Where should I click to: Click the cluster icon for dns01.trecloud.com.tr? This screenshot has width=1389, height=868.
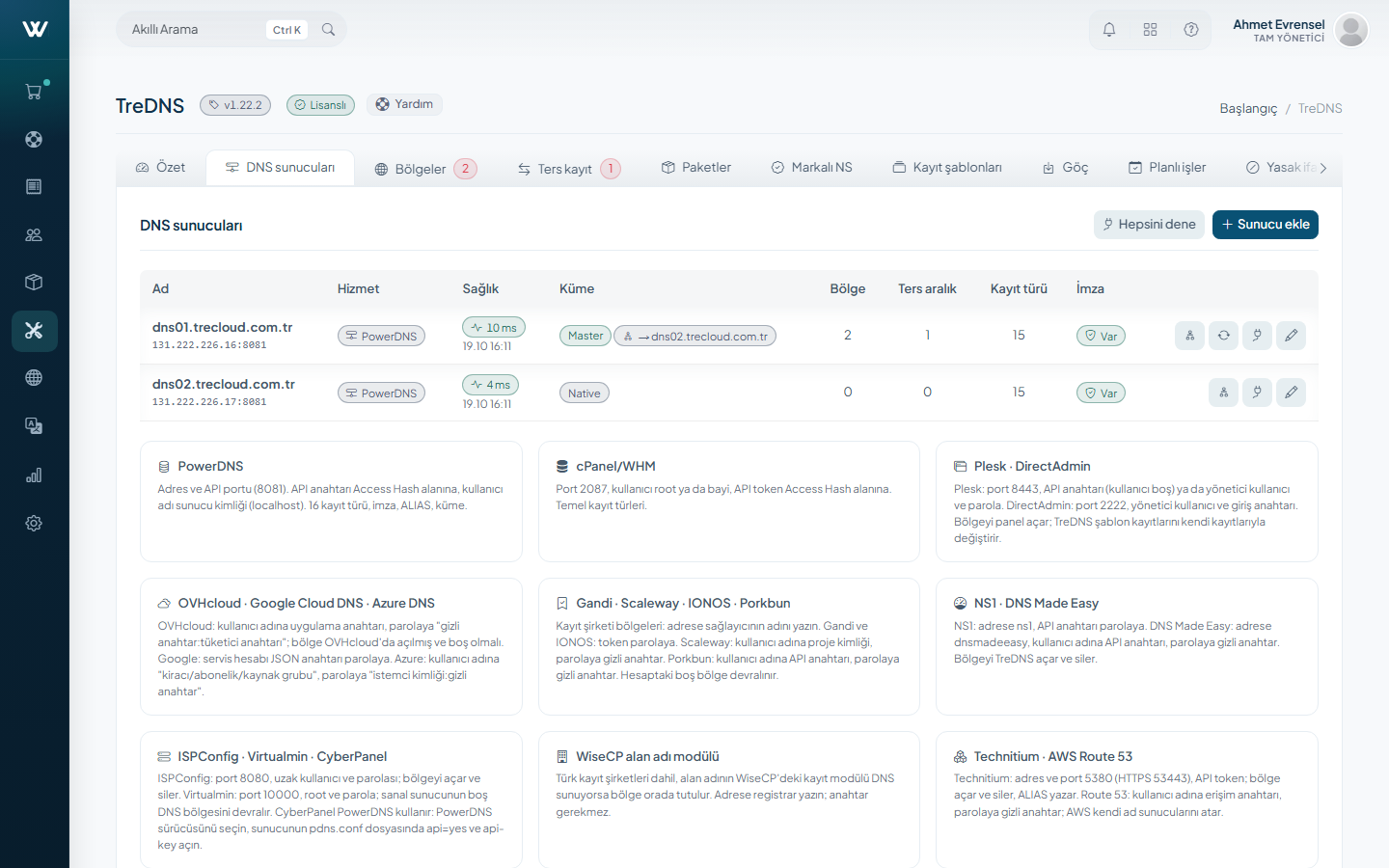1190,336
